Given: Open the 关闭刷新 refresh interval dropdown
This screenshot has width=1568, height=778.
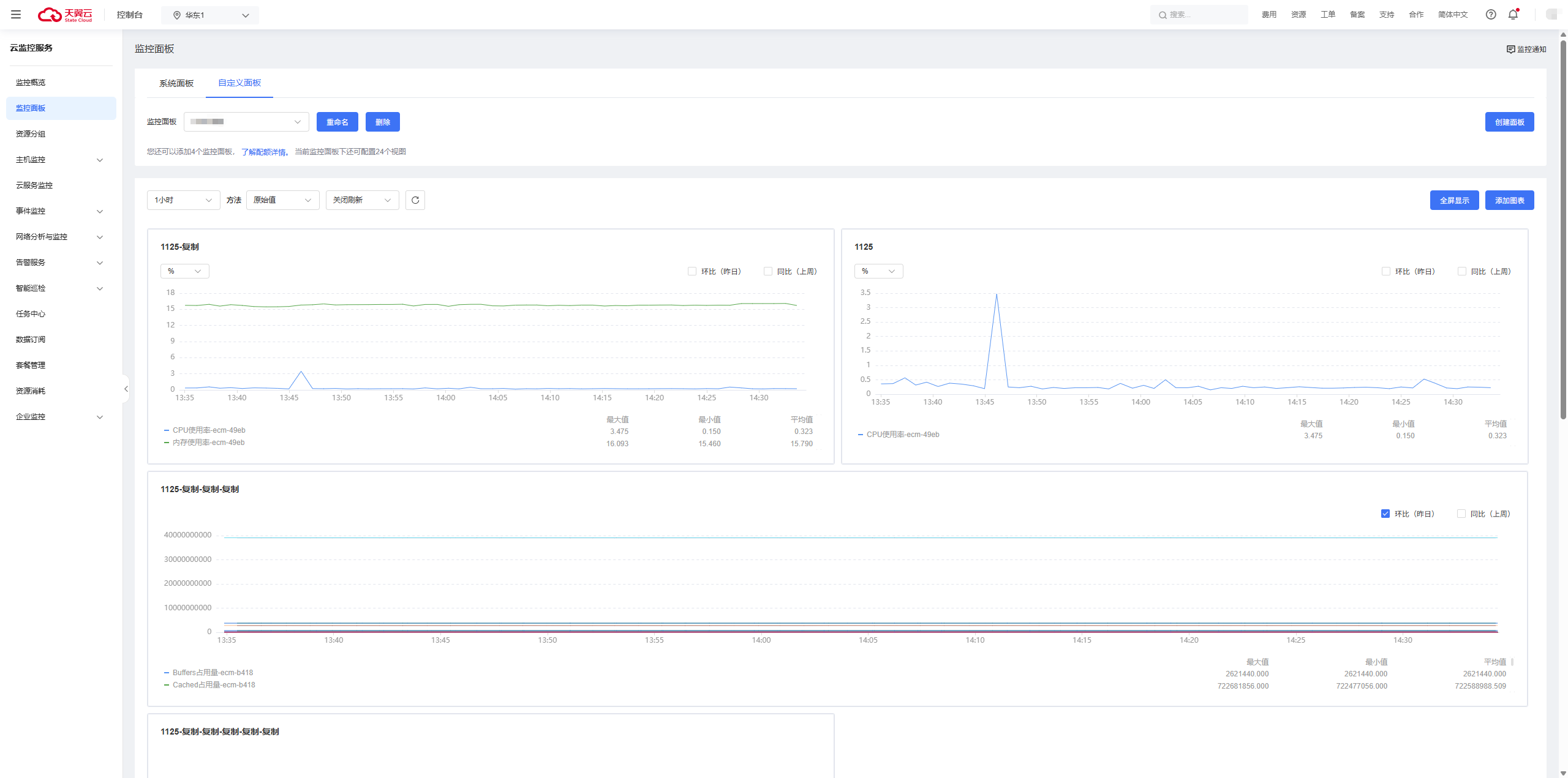Looking at the screenshot, I should tap(362, 200).
